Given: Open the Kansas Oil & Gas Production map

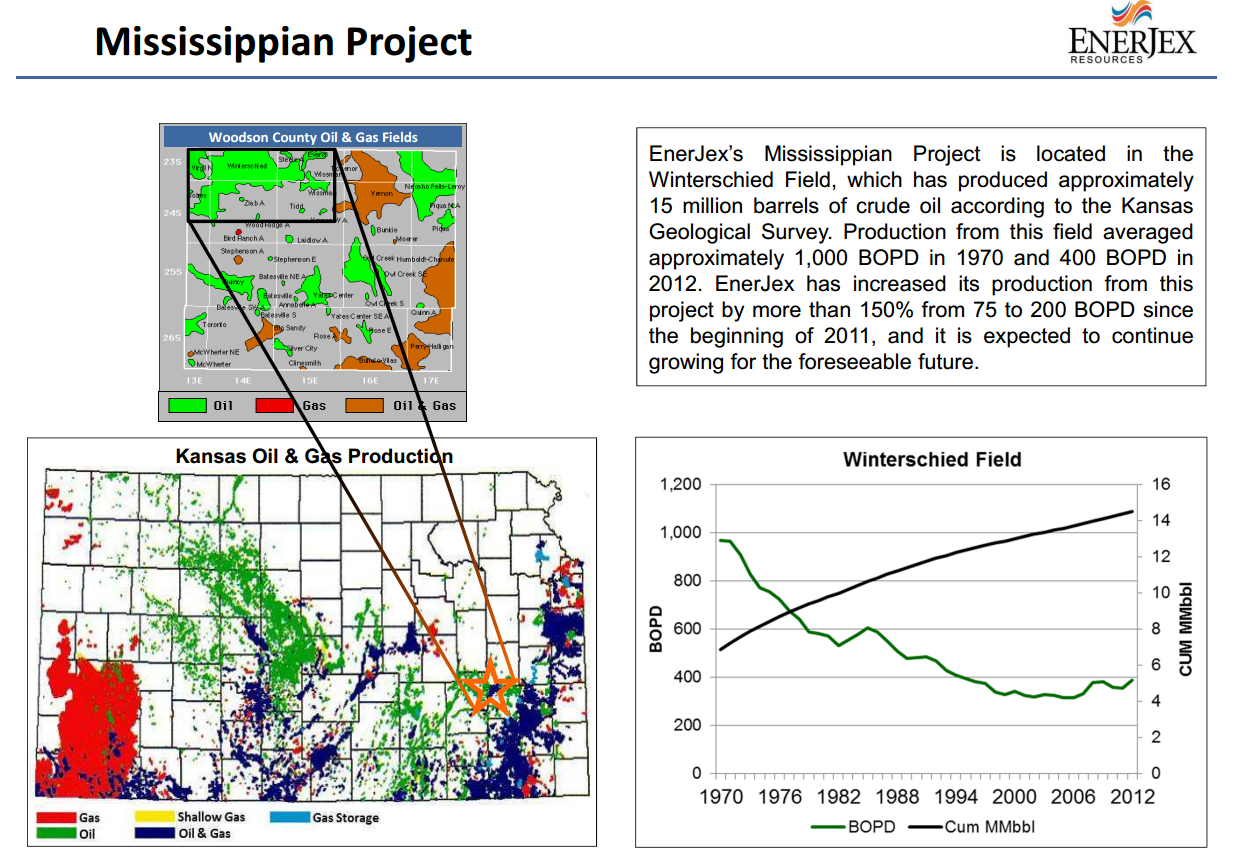Looking at the screenshot, I should pos(311,642).
